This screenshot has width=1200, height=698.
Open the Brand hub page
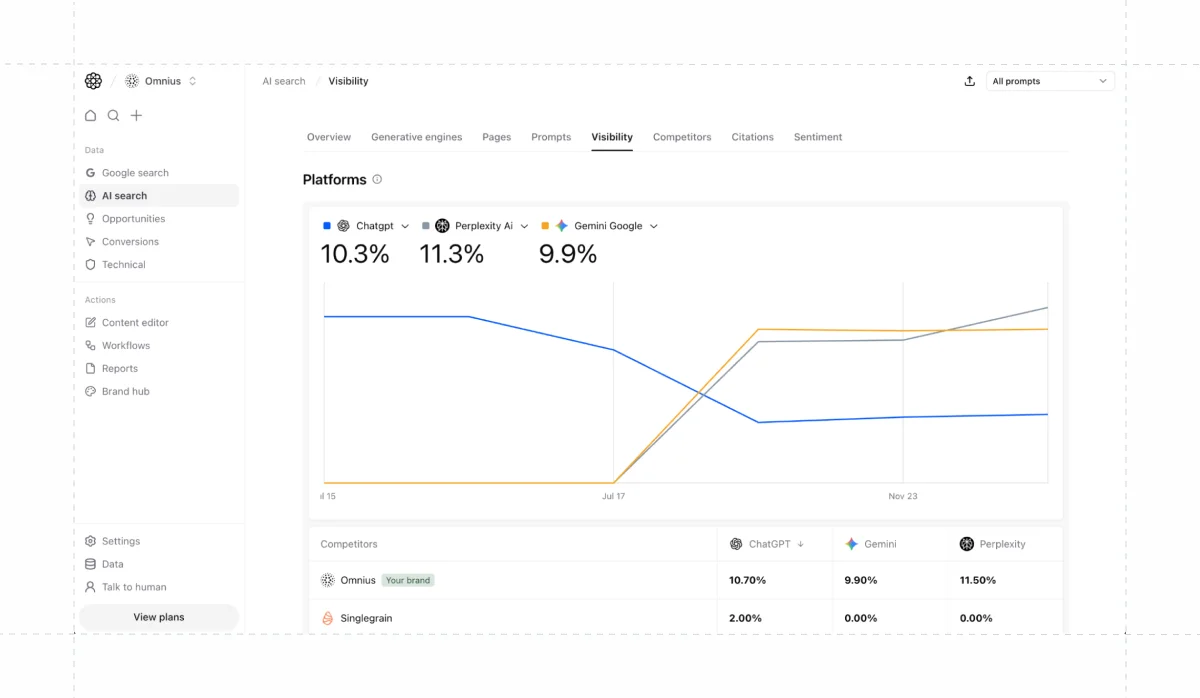coord(125,392)
